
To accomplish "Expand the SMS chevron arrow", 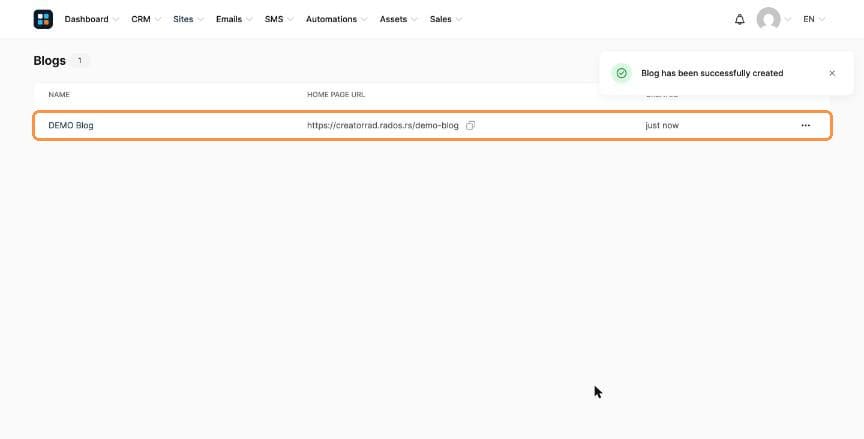I will pyautogui.click(x=290, y=20).
